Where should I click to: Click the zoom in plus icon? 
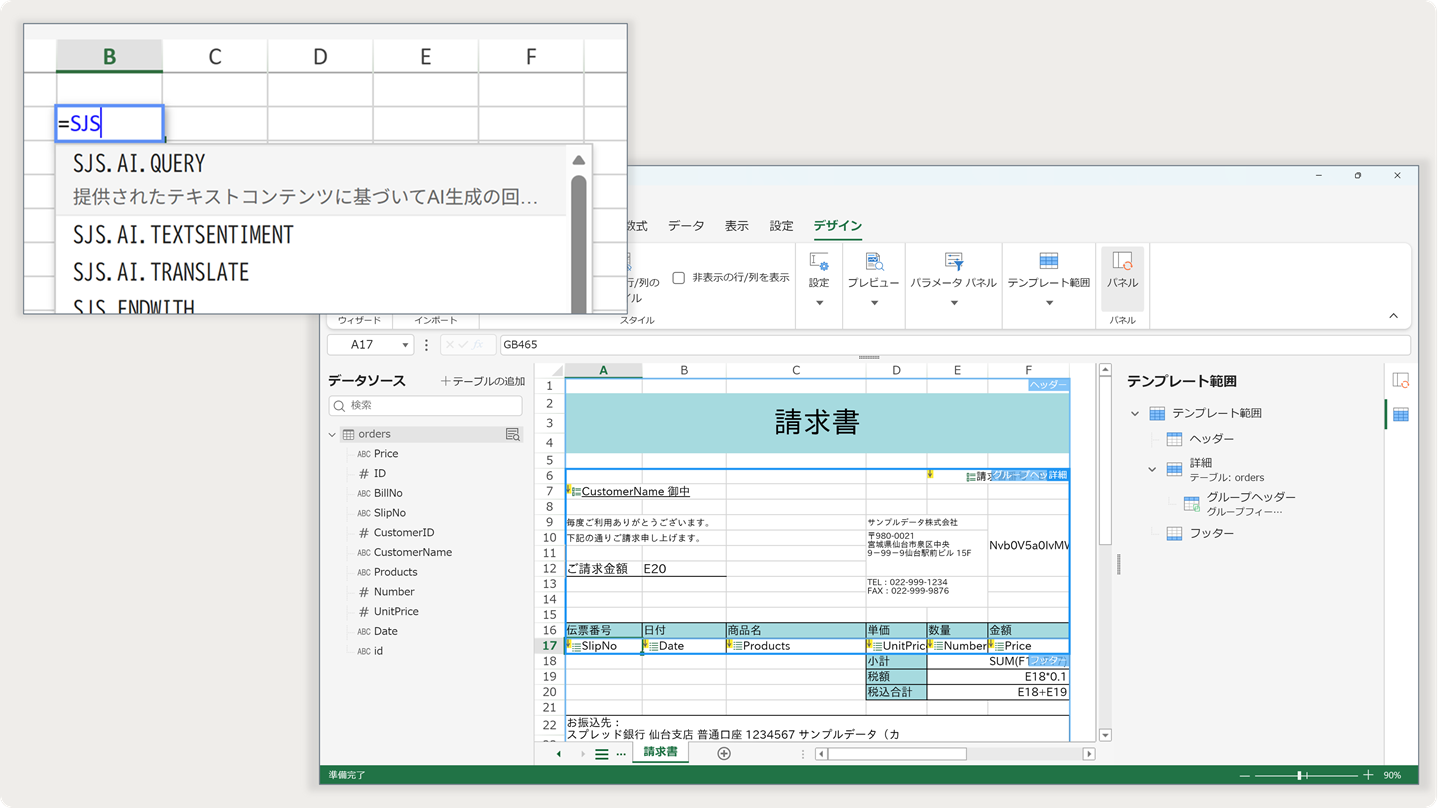pos(1368,775)
